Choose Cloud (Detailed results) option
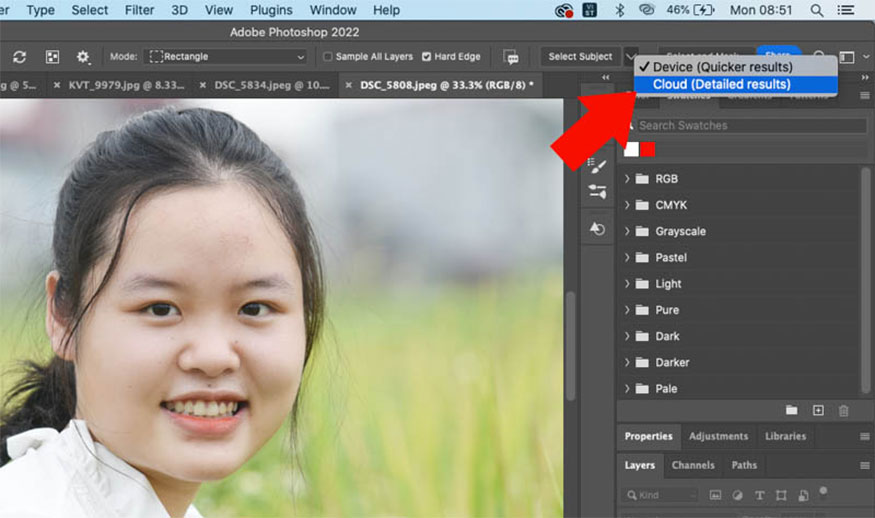The width and height of the screenshot is (875, 518). [x=735, y=84]
